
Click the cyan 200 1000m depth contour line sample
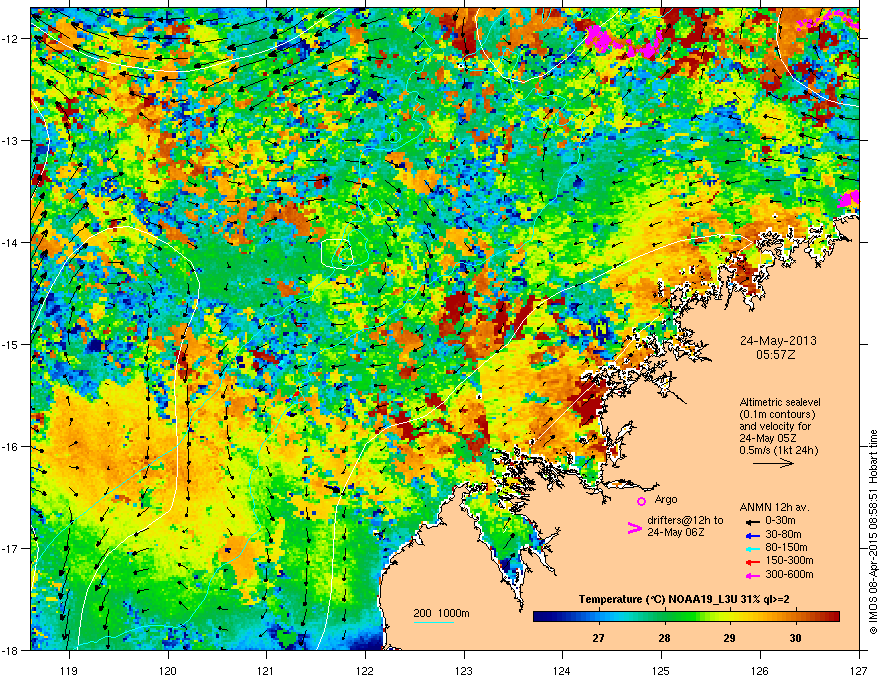click(x=434, y=622)
